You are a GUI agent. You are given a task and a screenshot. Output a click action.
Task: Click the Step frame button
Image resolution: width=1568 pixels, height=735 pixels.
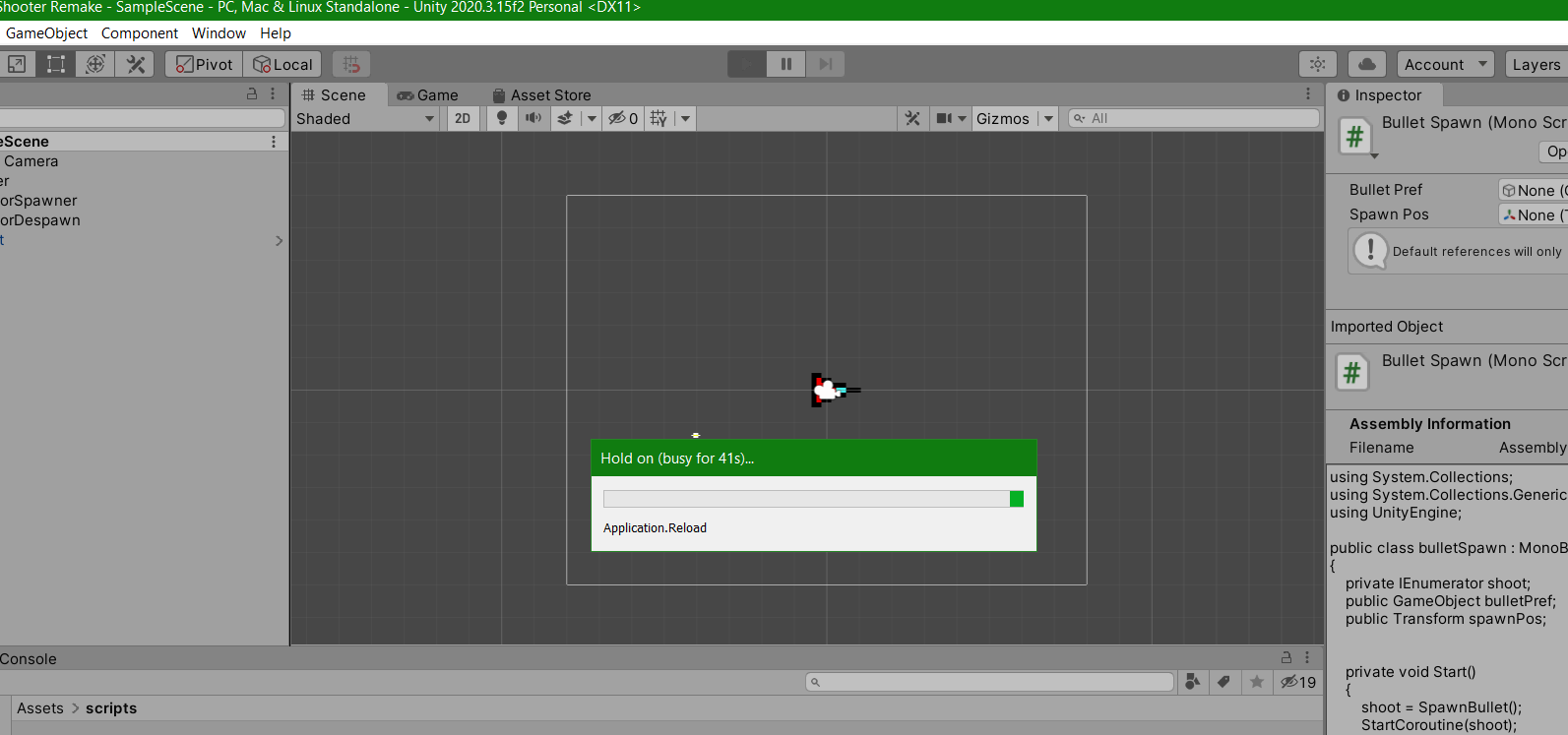click(x=826, y=64)
